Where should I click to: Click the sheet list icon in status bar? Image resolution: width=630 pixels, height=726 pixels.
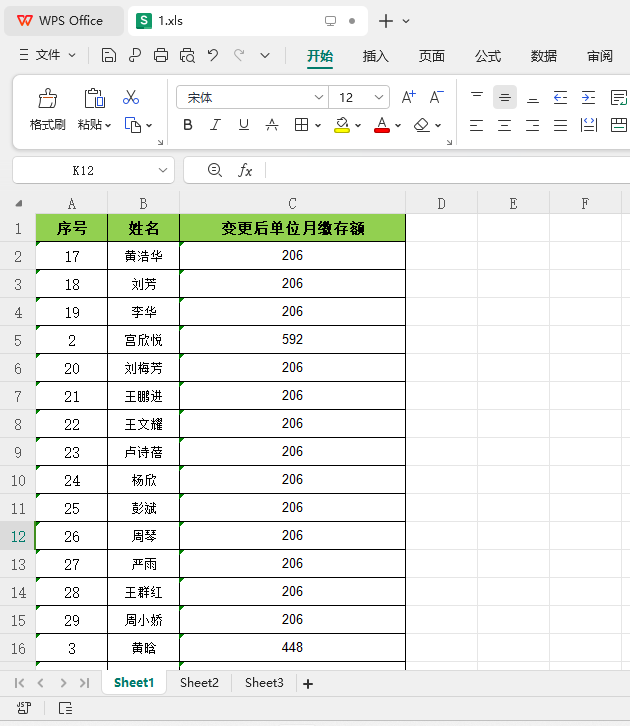point(65,708)
